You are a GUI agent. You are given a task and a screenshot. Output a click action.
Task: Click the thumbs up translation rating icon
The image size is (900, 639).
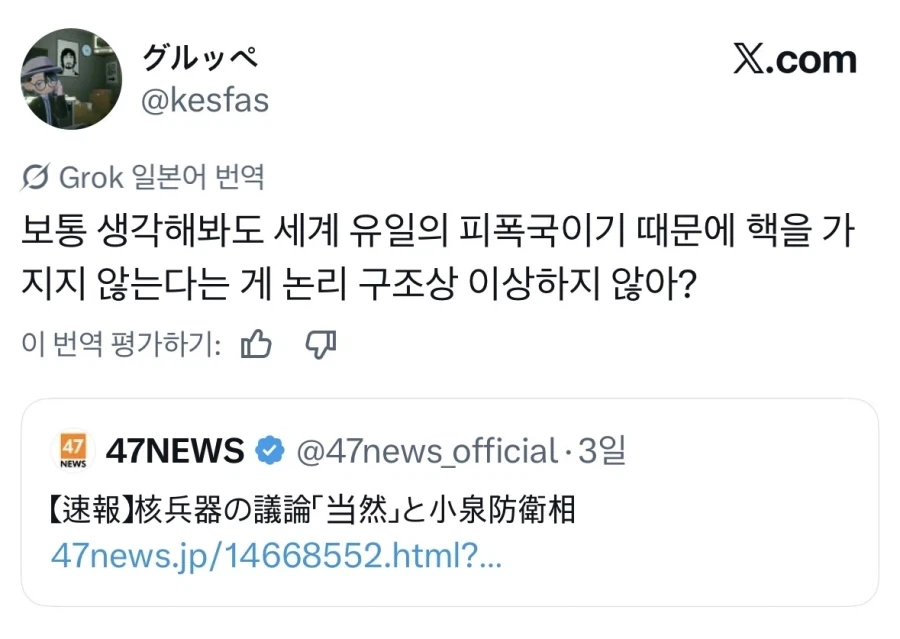(255, 344)
